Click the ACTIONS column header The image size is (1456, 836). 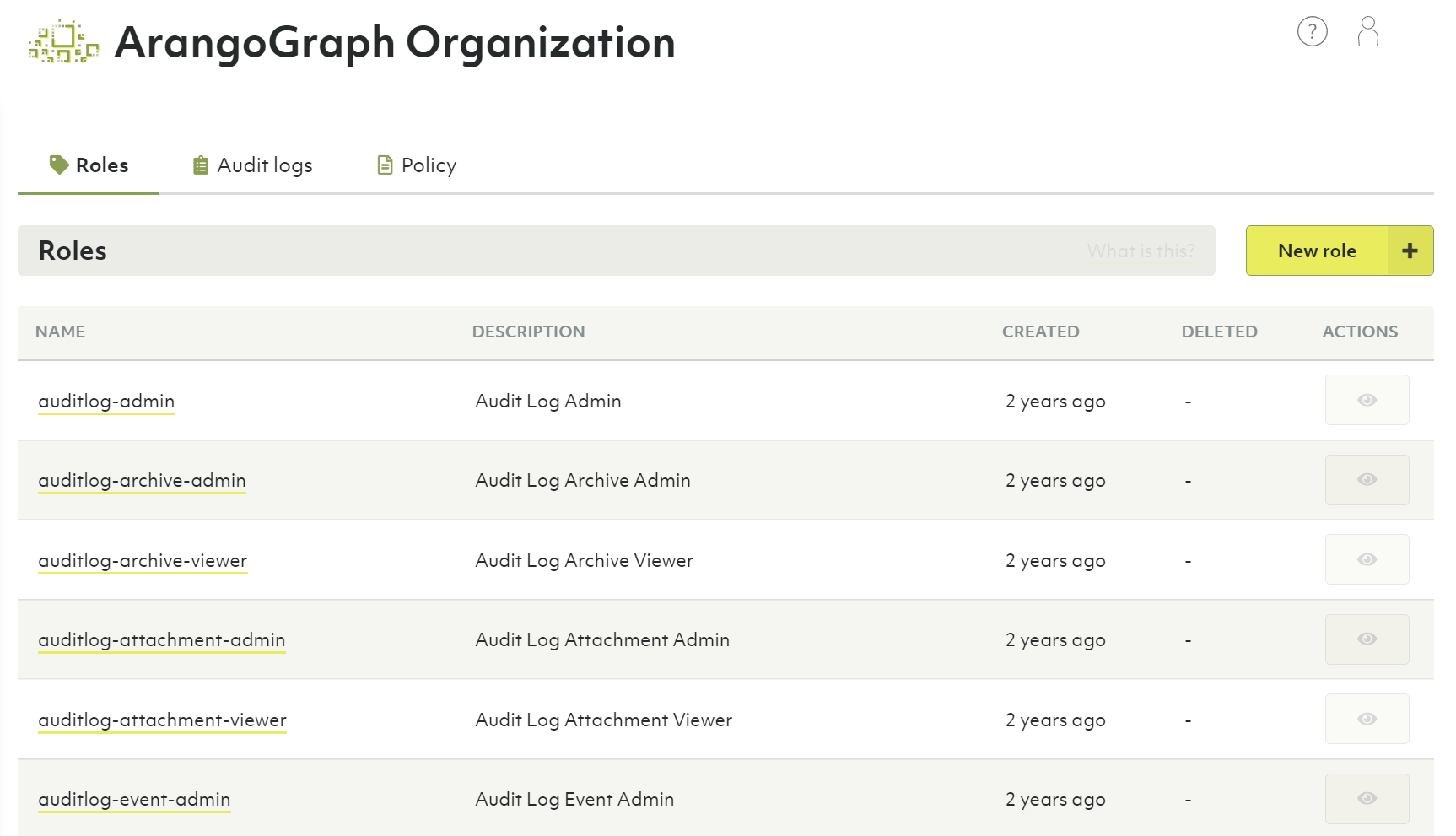coord(1360,332)
